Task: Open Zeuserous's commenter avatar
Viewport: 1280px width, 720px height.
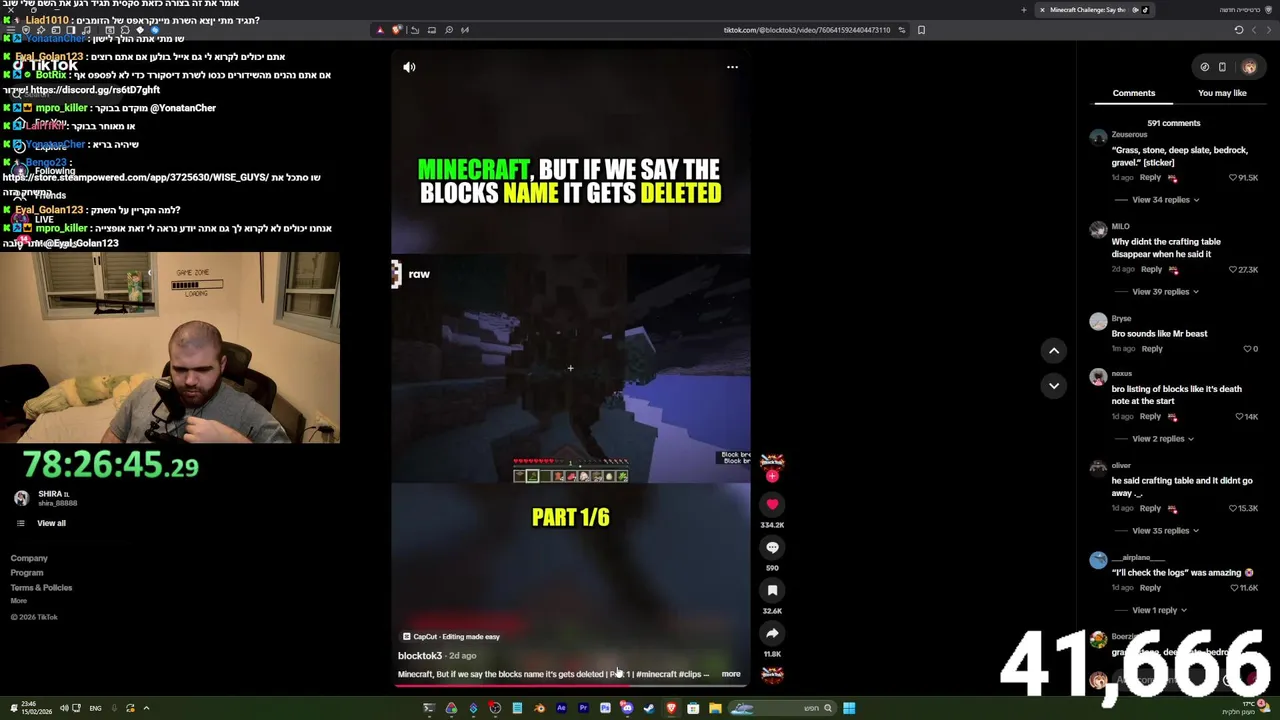Action: pyautogui.click(x=1099, y=138)
